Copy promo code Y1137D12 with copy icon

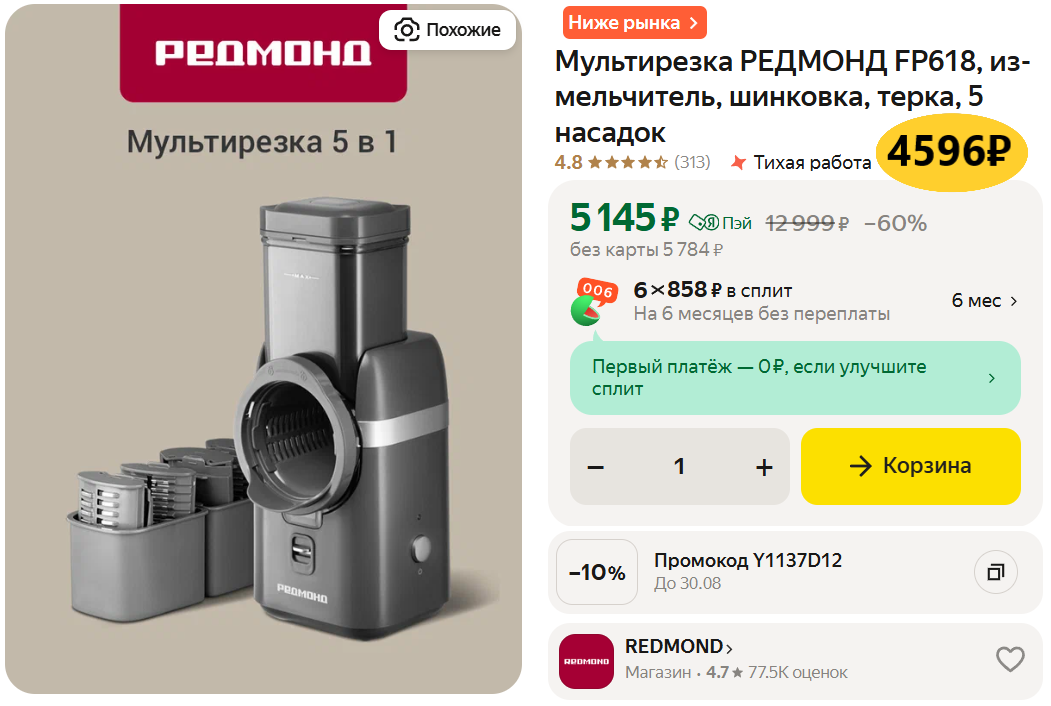pyautogui.click(x=995, y=572)
